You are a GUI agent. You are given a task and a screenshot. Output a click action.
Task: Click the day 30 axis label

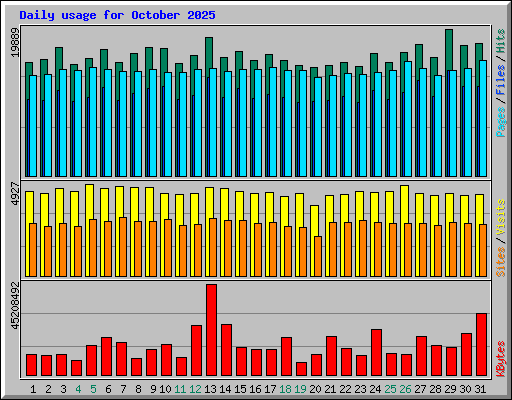[465, 389]
